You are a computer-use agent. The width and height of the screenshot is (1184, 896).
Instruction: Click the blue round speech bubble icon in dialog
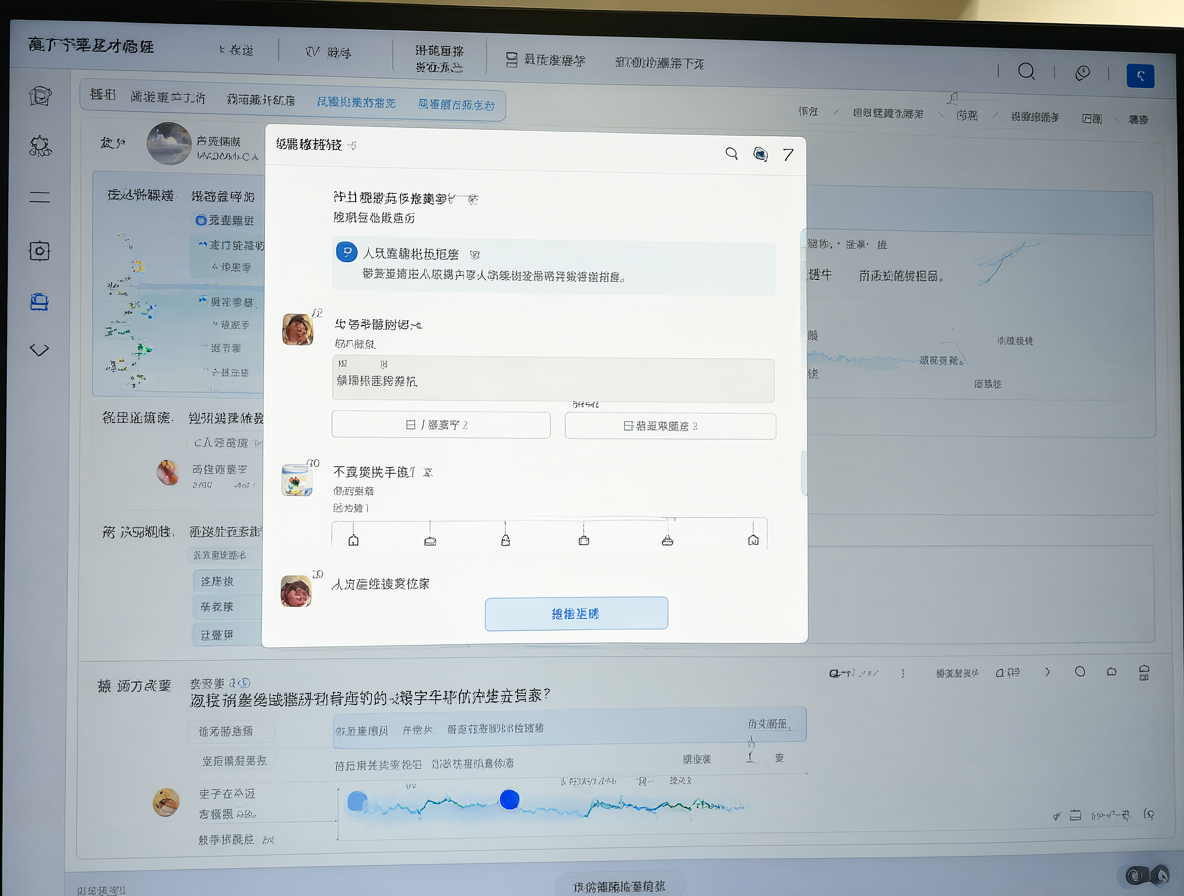coord(347,252)
